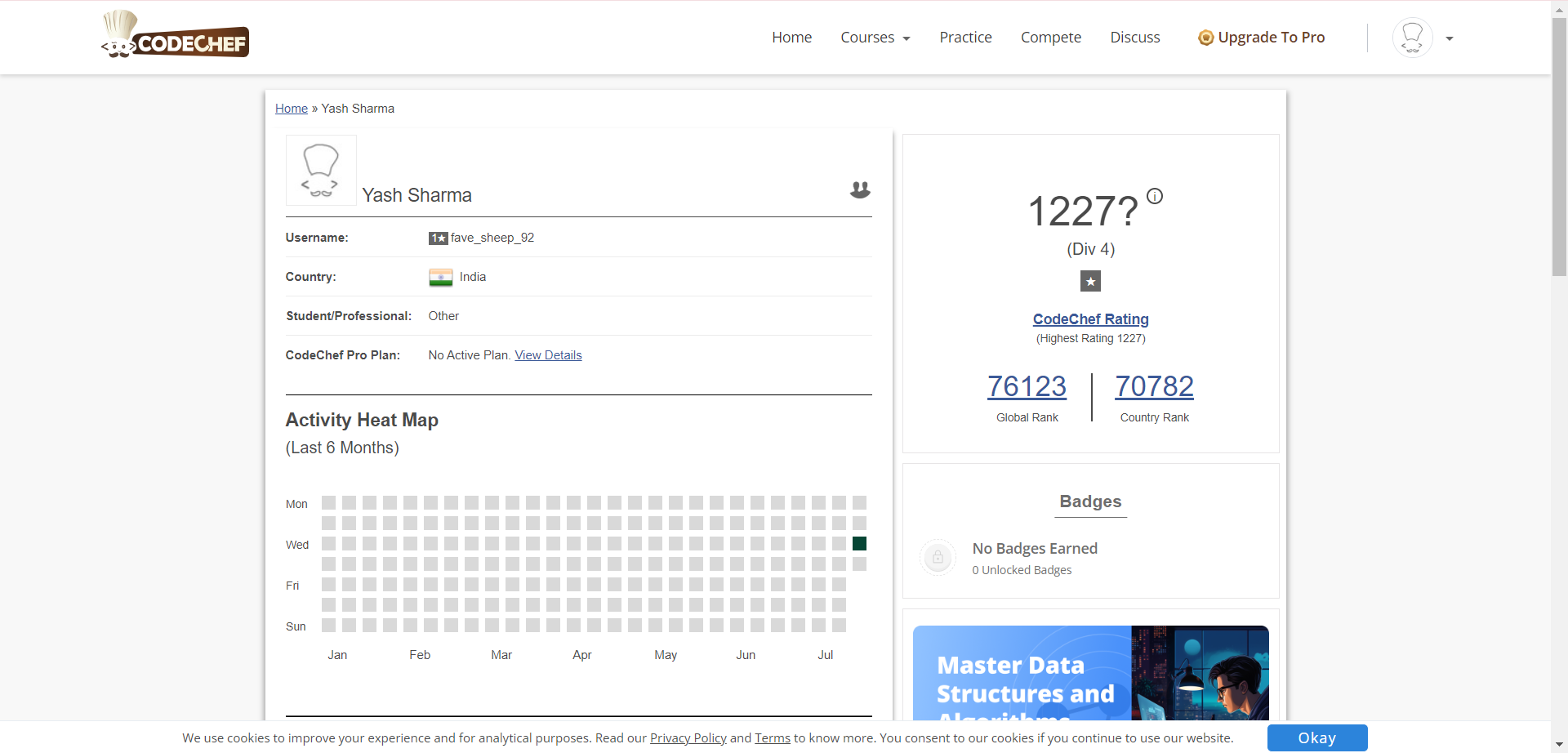The width and height of the screenshot is (1568, 753).
Task: Open the profile avatar in header
Action: point(1412,38)
